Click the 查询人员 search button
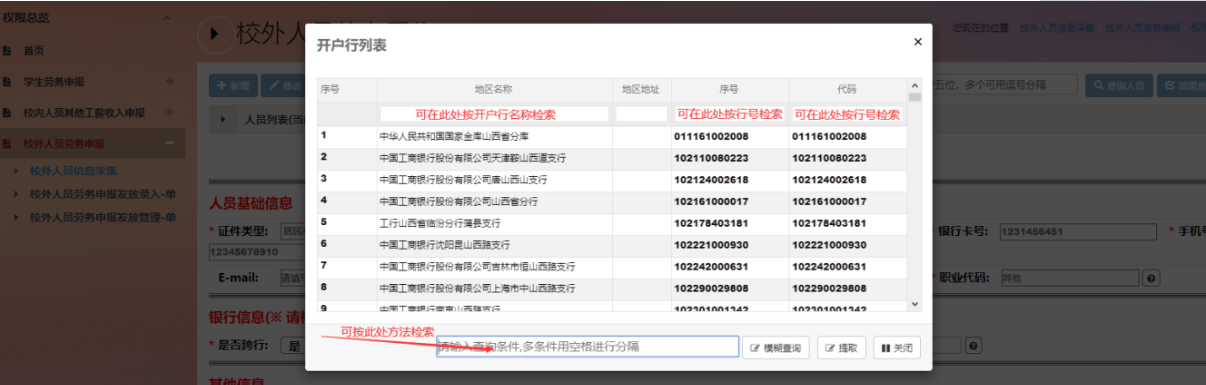 (1119, 87)
